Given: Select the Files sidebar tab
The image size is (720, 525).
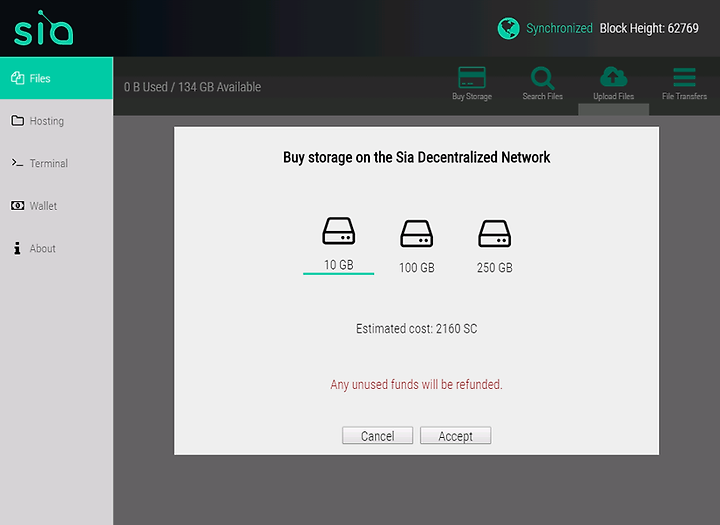Looking at the screenshot, I should click(x=56, y=78).
